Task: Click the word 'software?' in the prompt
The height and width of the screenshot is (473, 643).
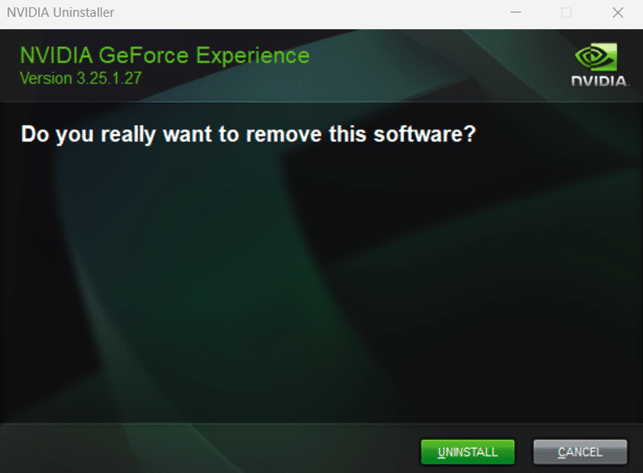Action: 424,134
